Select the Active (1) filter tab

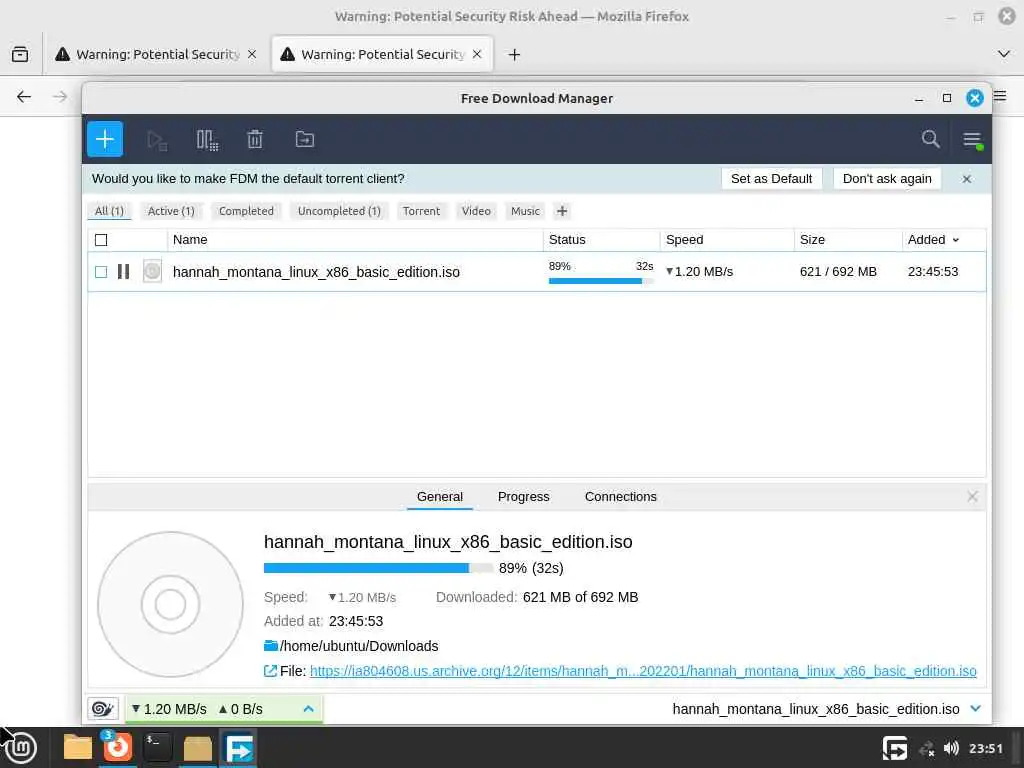171,211
